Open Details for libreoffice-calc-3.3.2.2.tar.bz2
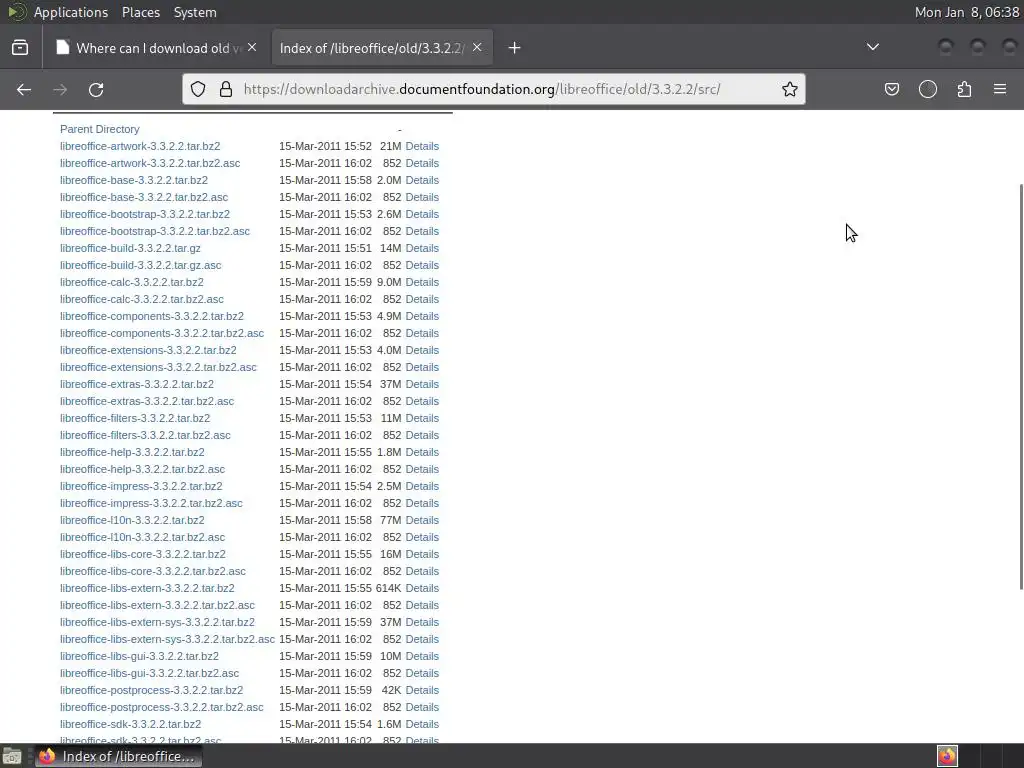The width and height of the screenshot is (1024, 768). [422, 282]
